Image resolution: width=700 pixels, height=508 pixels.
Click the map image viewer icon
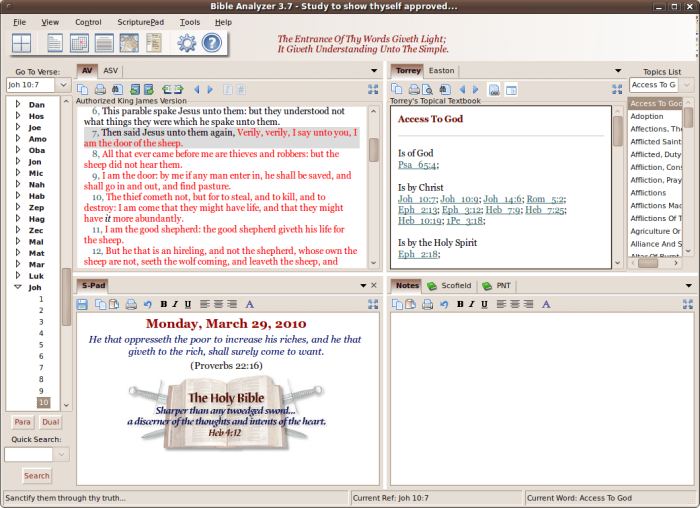129,43
